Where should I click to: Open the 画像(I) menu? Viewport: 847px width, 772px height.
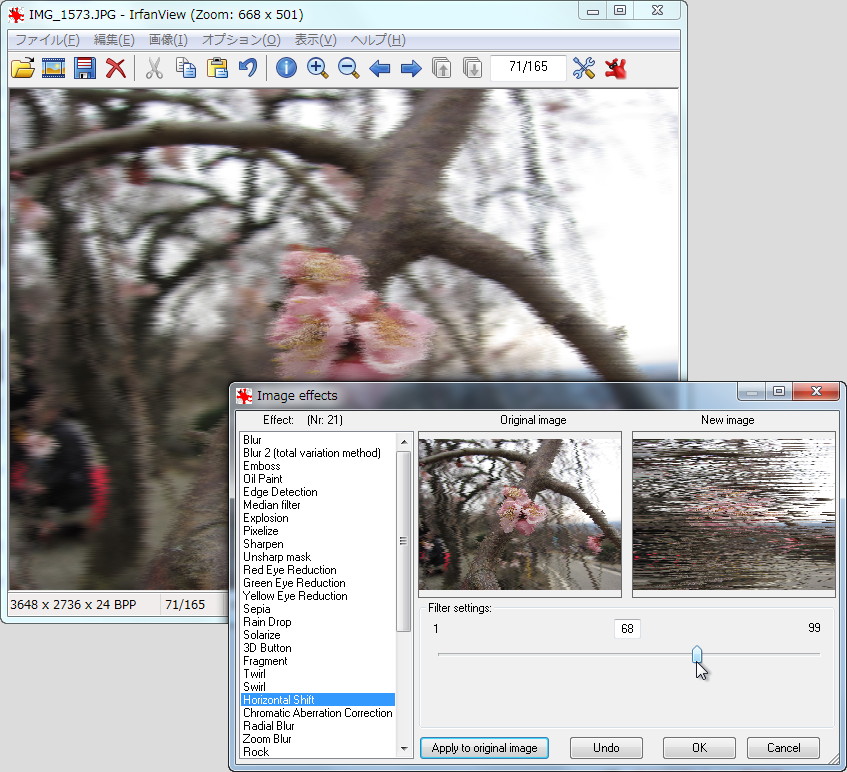click(x=168, y=40)
